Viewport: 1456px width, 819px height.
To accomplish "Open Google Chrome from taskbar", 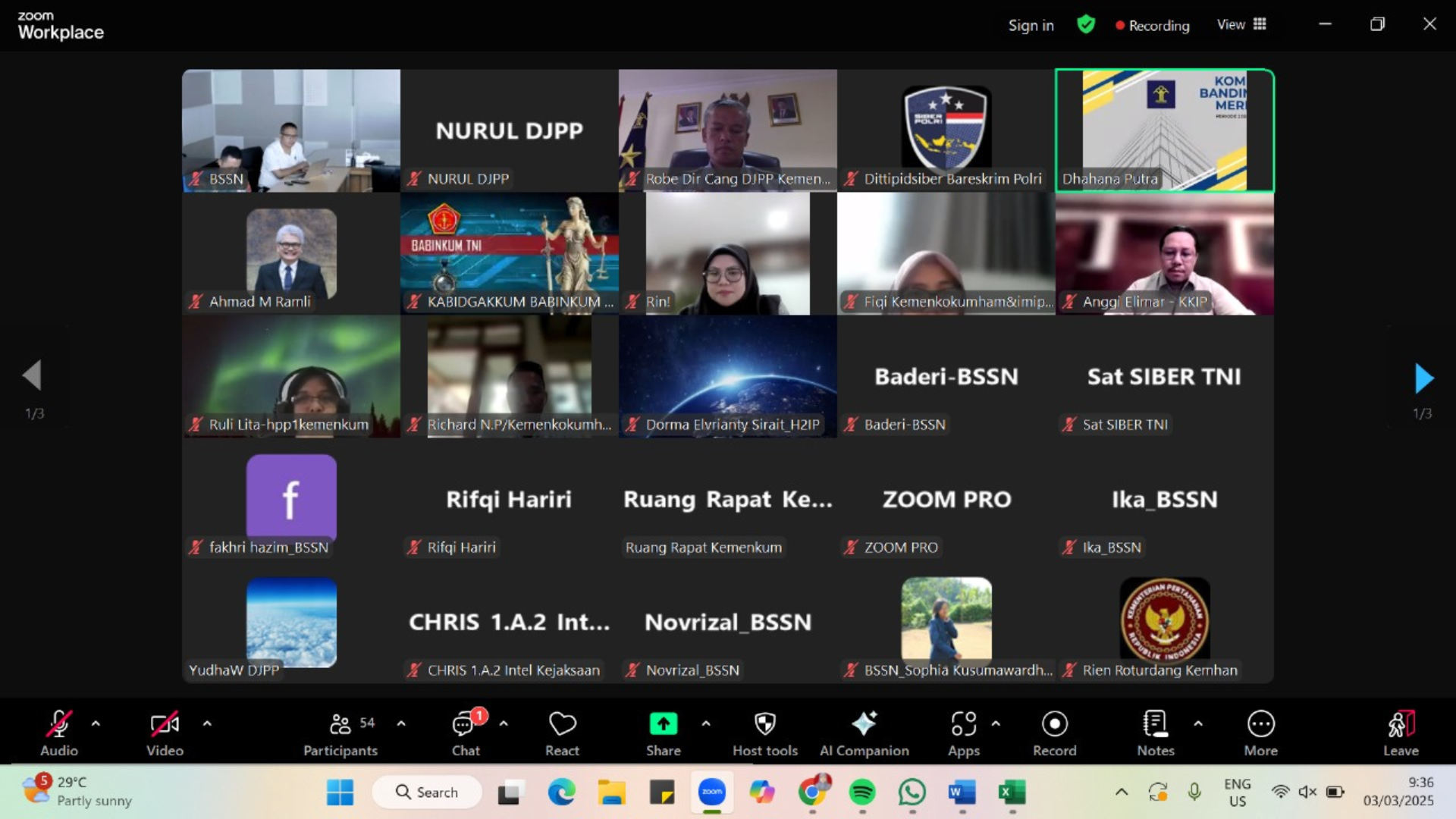I will [812, 792].
